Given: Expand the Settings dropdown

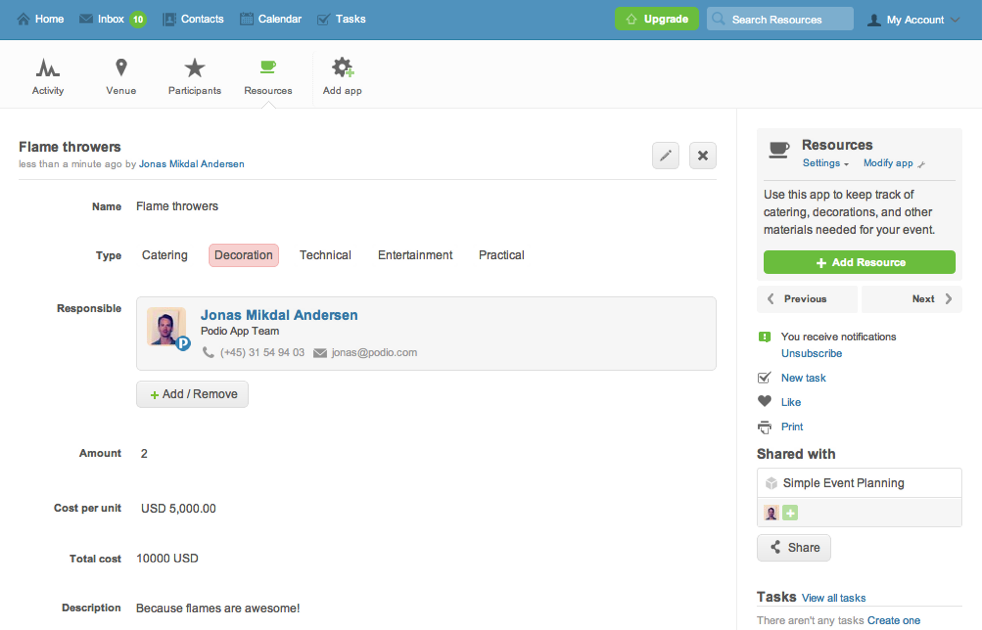Looking at the screenshot, I should coord(825,163).
